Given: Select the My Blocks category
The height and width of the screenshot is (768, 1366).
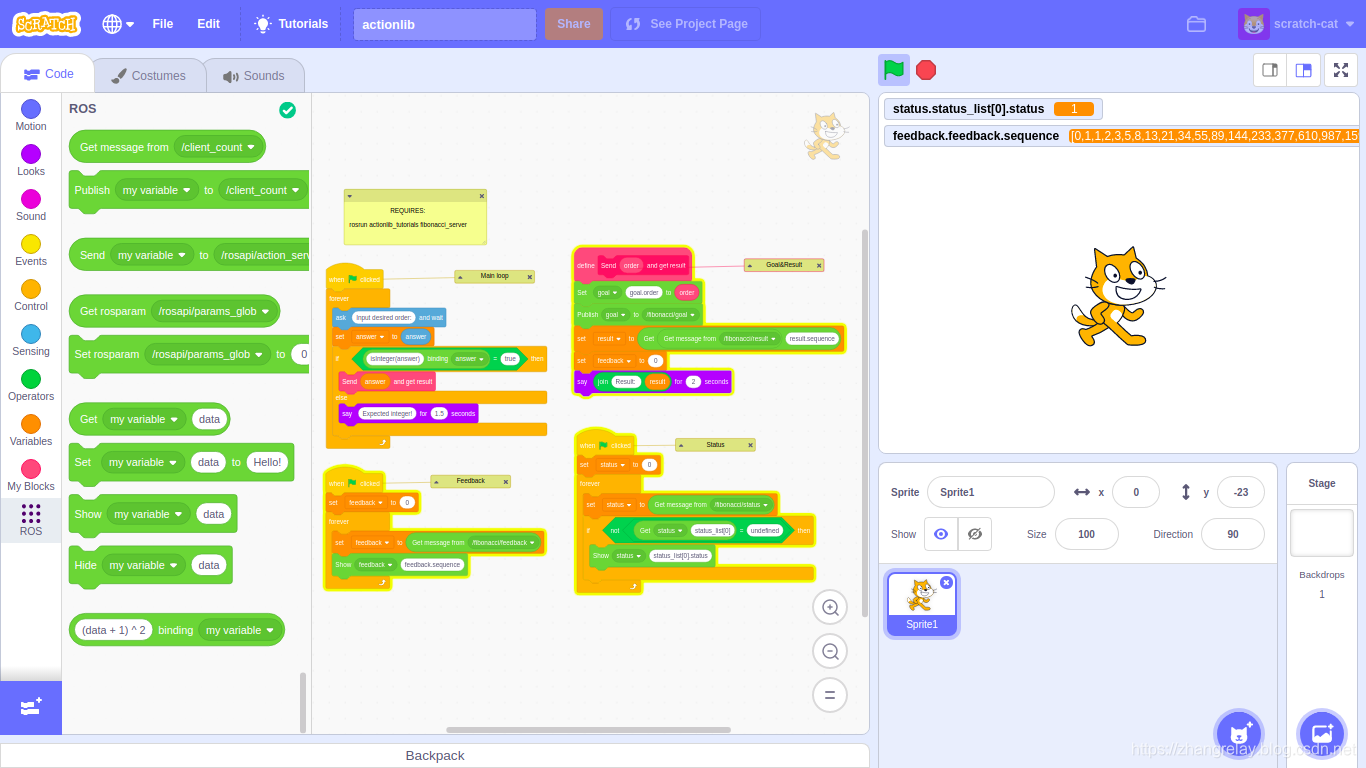Looking at the screenshot, I should click(x=31, y=476).
